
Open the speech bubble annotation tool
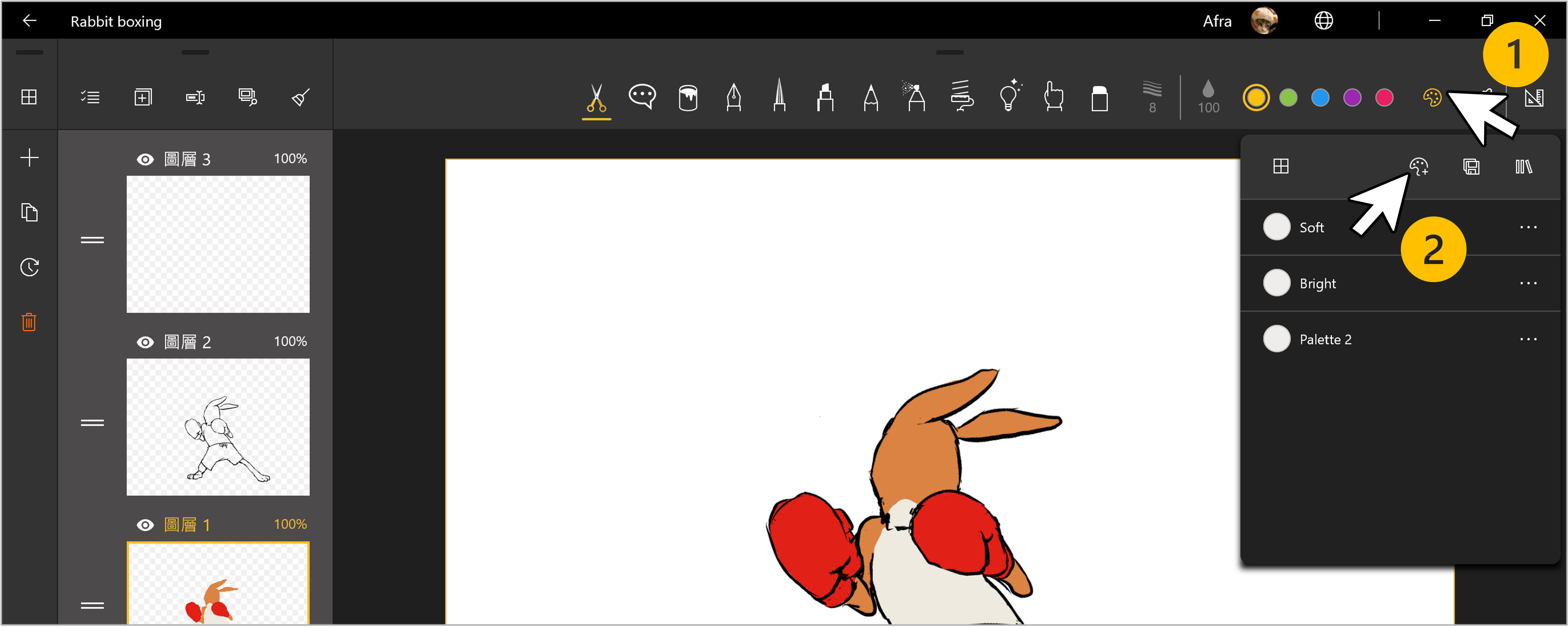point(641,97)
